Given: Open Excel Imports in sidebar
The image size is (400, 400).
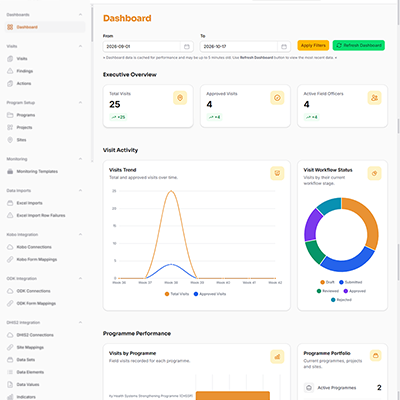Looking at the screenshot, I should (x=45, y=203).
